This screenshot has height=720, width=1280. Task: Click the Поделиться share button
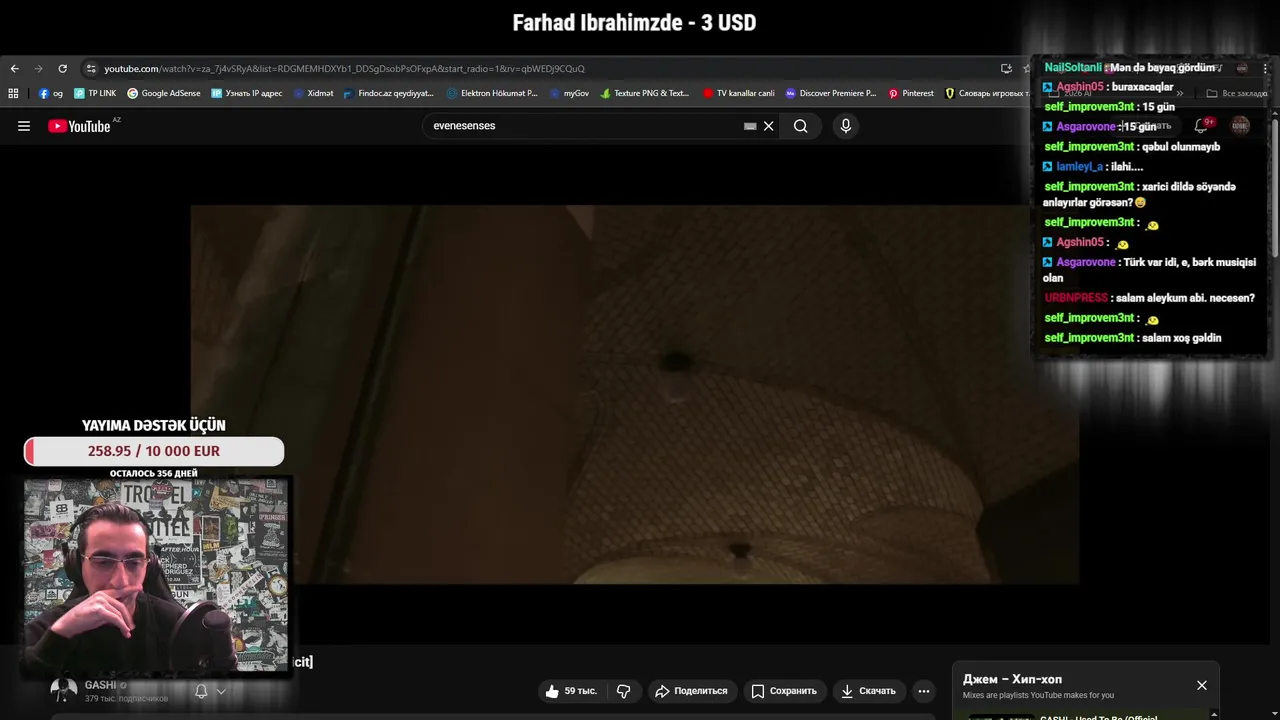click(691, 691)
